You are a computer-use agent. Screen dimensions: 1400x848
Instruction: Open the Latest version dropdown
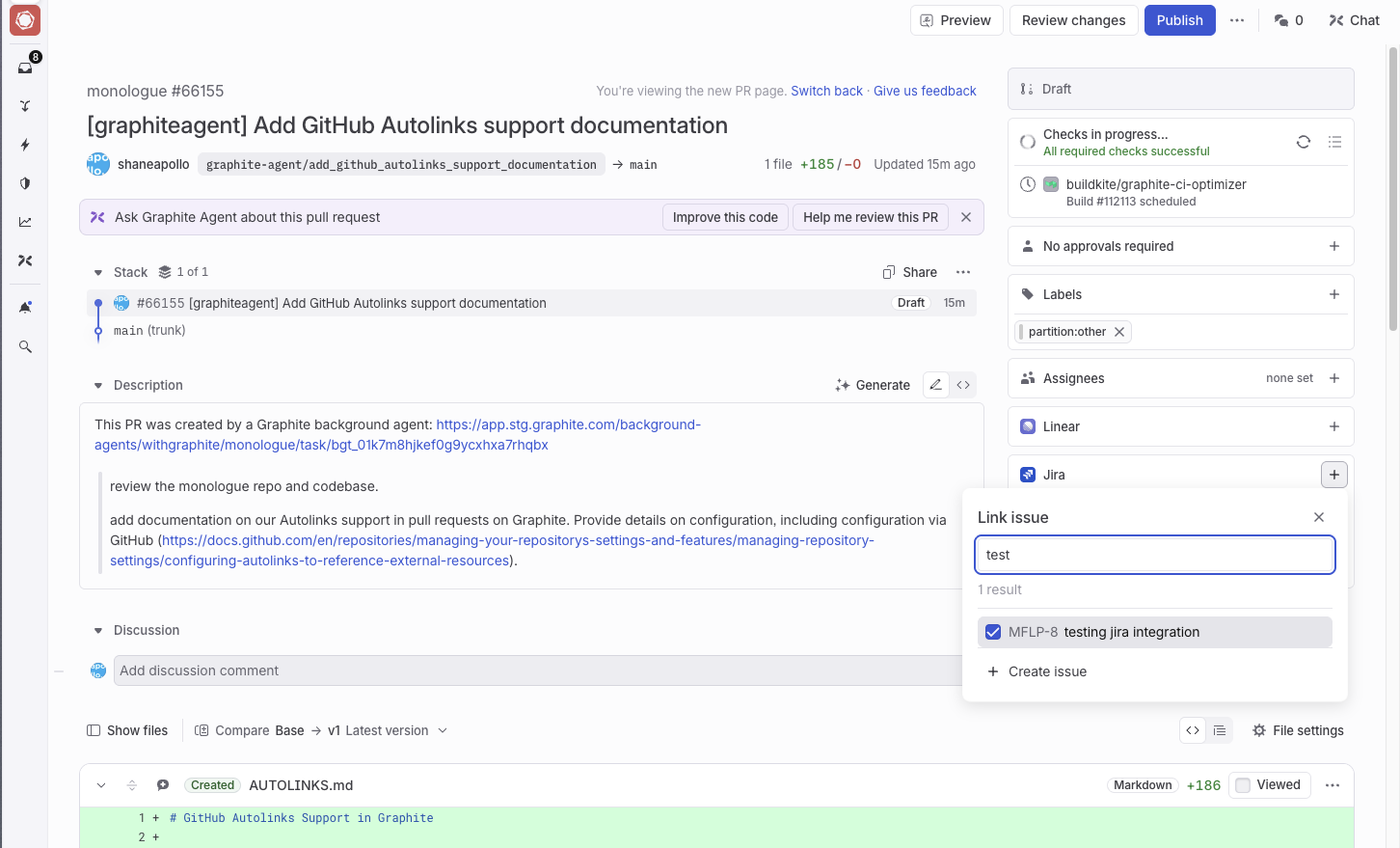click(388, 730)
